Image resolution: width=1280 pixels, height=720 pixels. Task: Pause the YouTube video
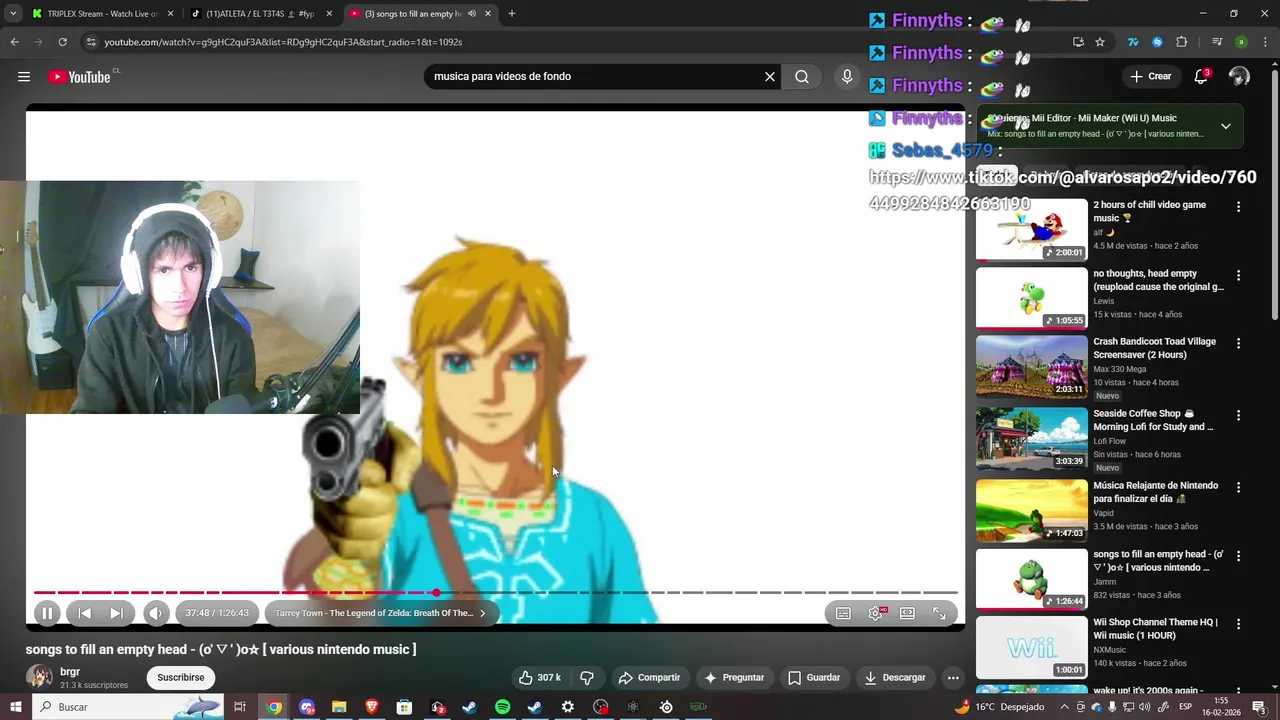click(47, 613)
